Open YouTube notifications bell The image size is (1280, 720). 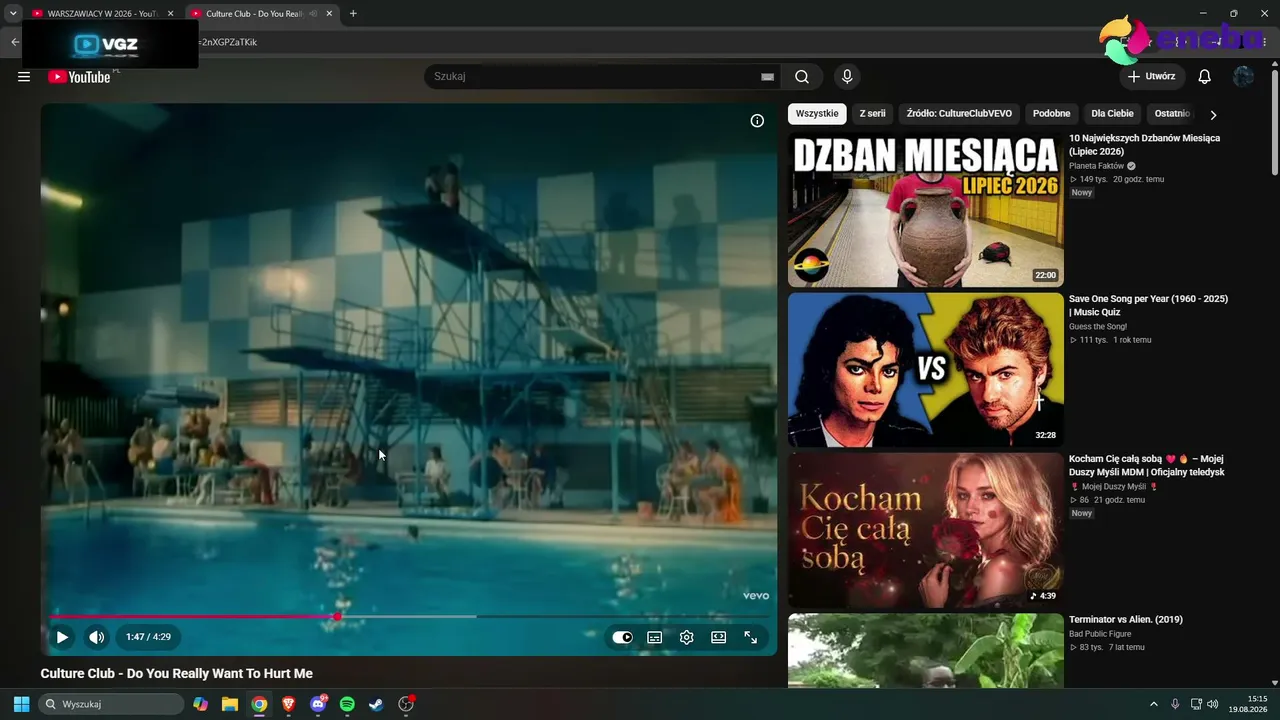[1205, 77]
